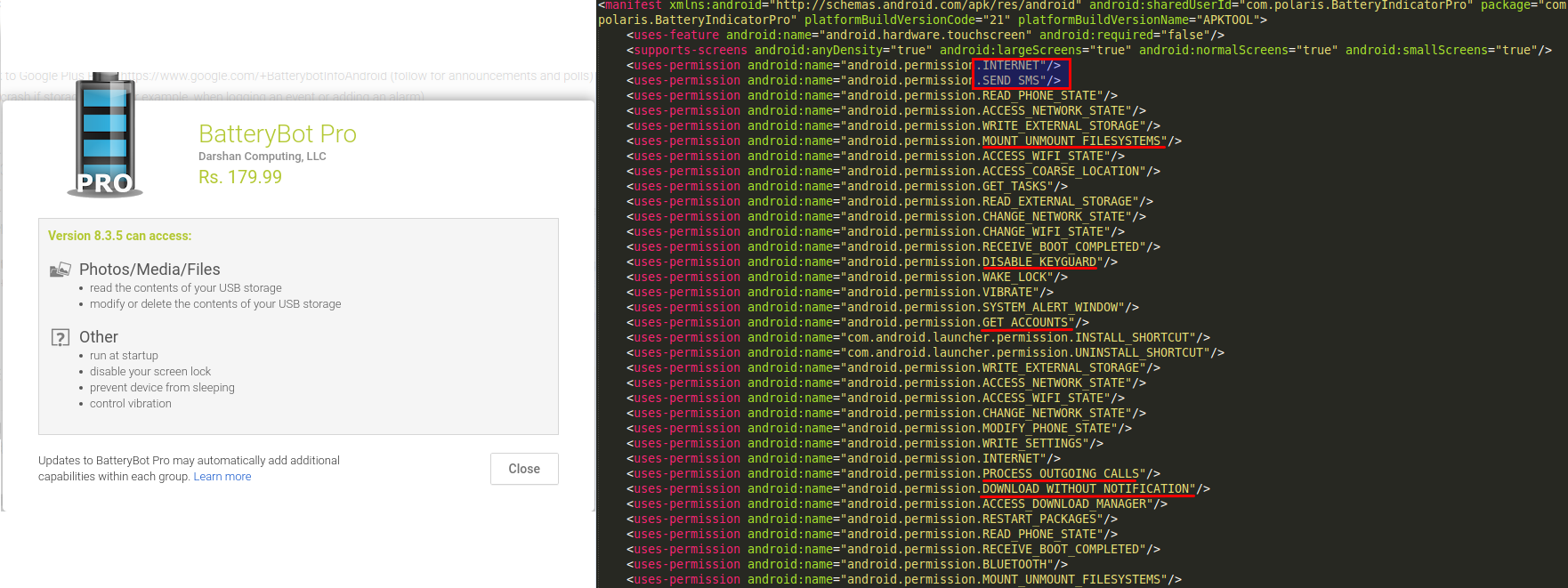Click the Other group question-mark icon
Screen dimensions: 1568x588
tap(61, 337)
